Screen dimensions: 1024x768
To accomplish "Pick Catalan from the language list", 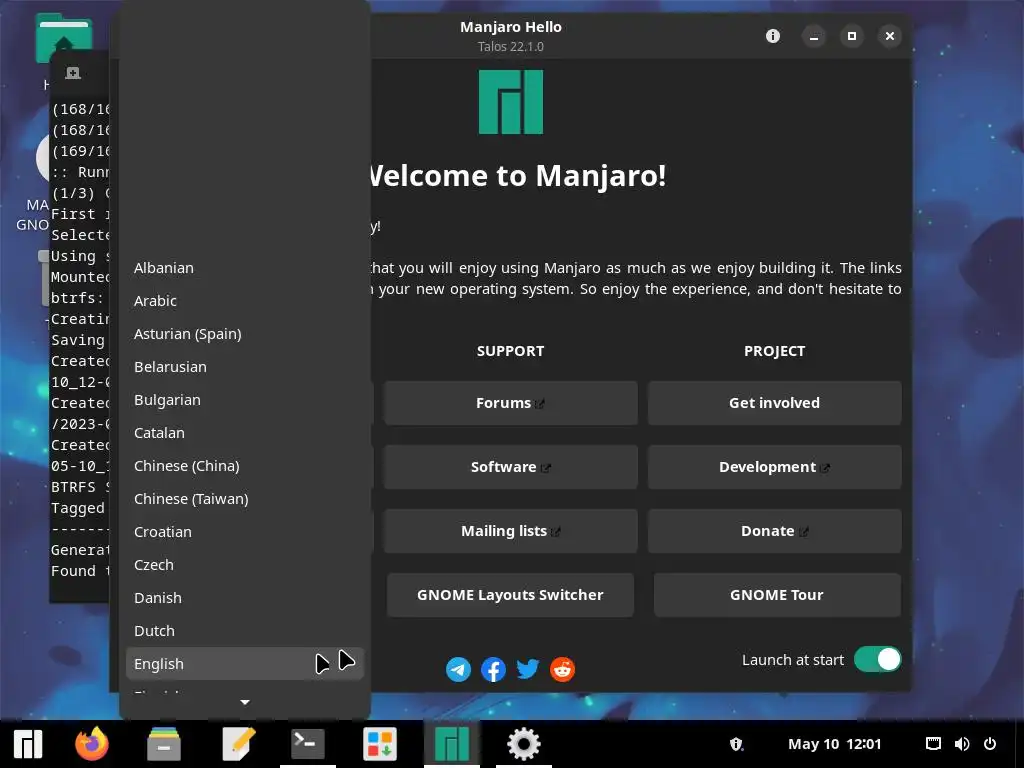I will (244, 433).
